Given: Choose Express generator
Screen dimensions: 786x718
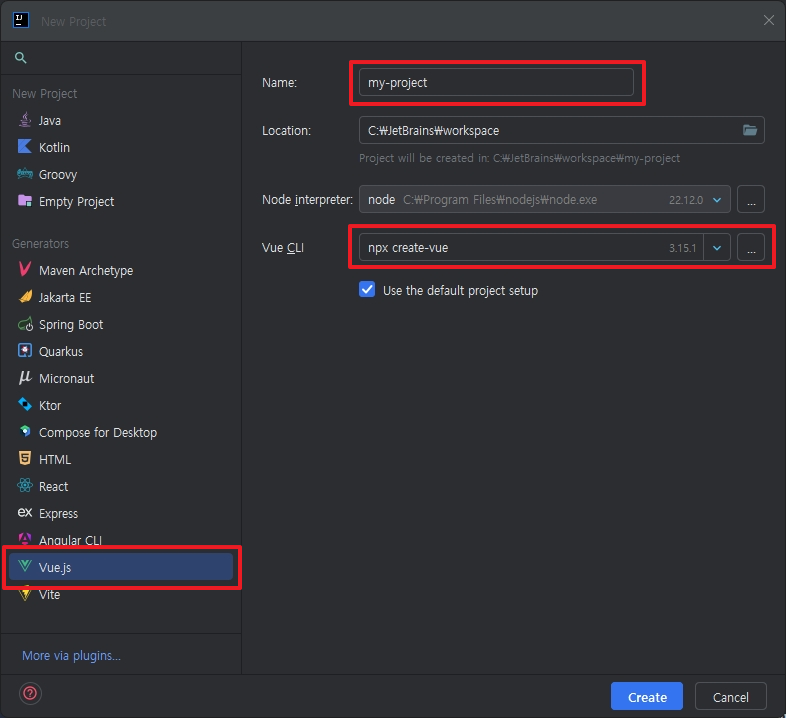Looking at the screenshot, I should (x=121, y=514).
